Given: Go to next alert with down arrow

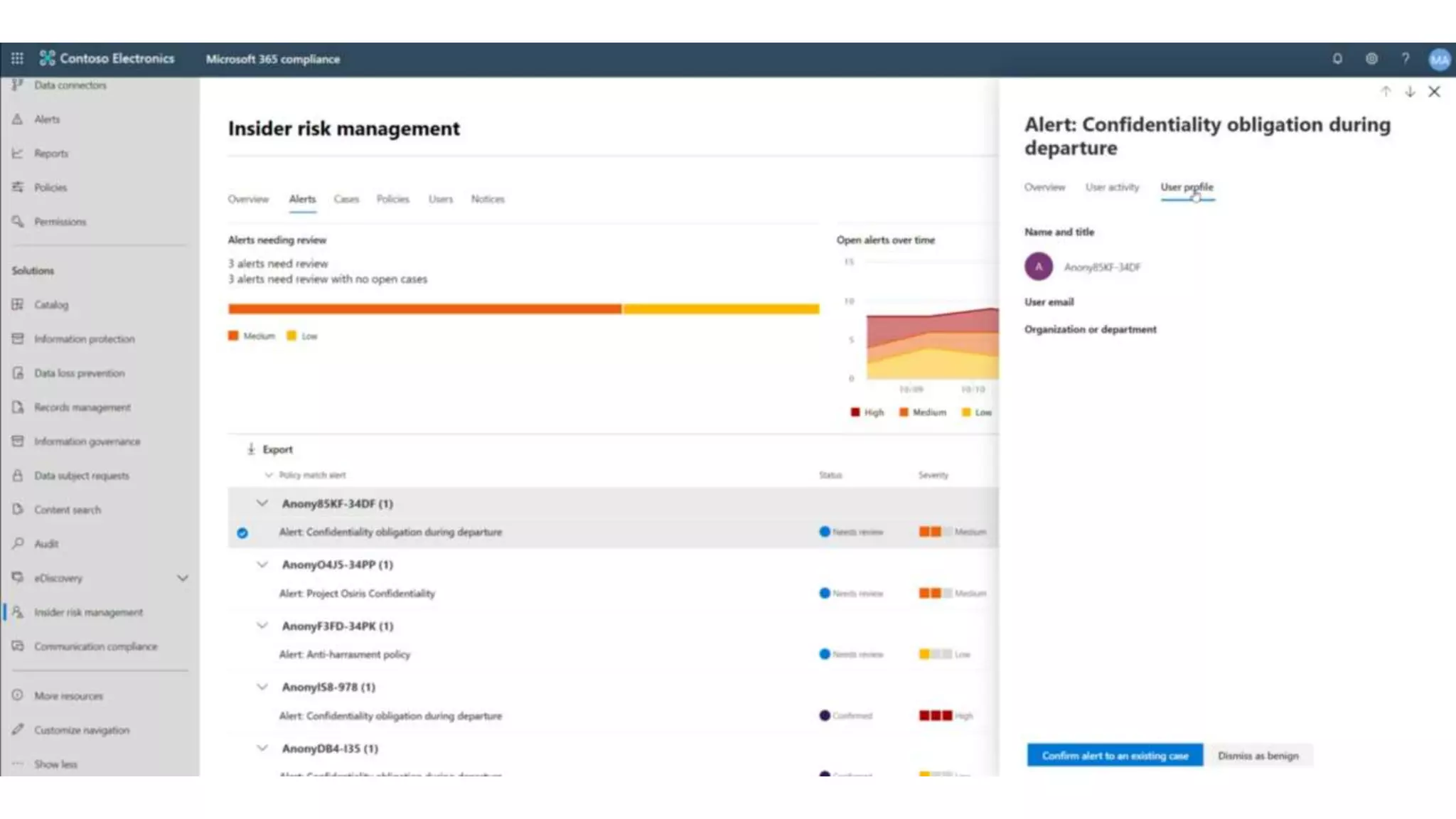Looking at the screenshot, I should (x=1410, y=92).
